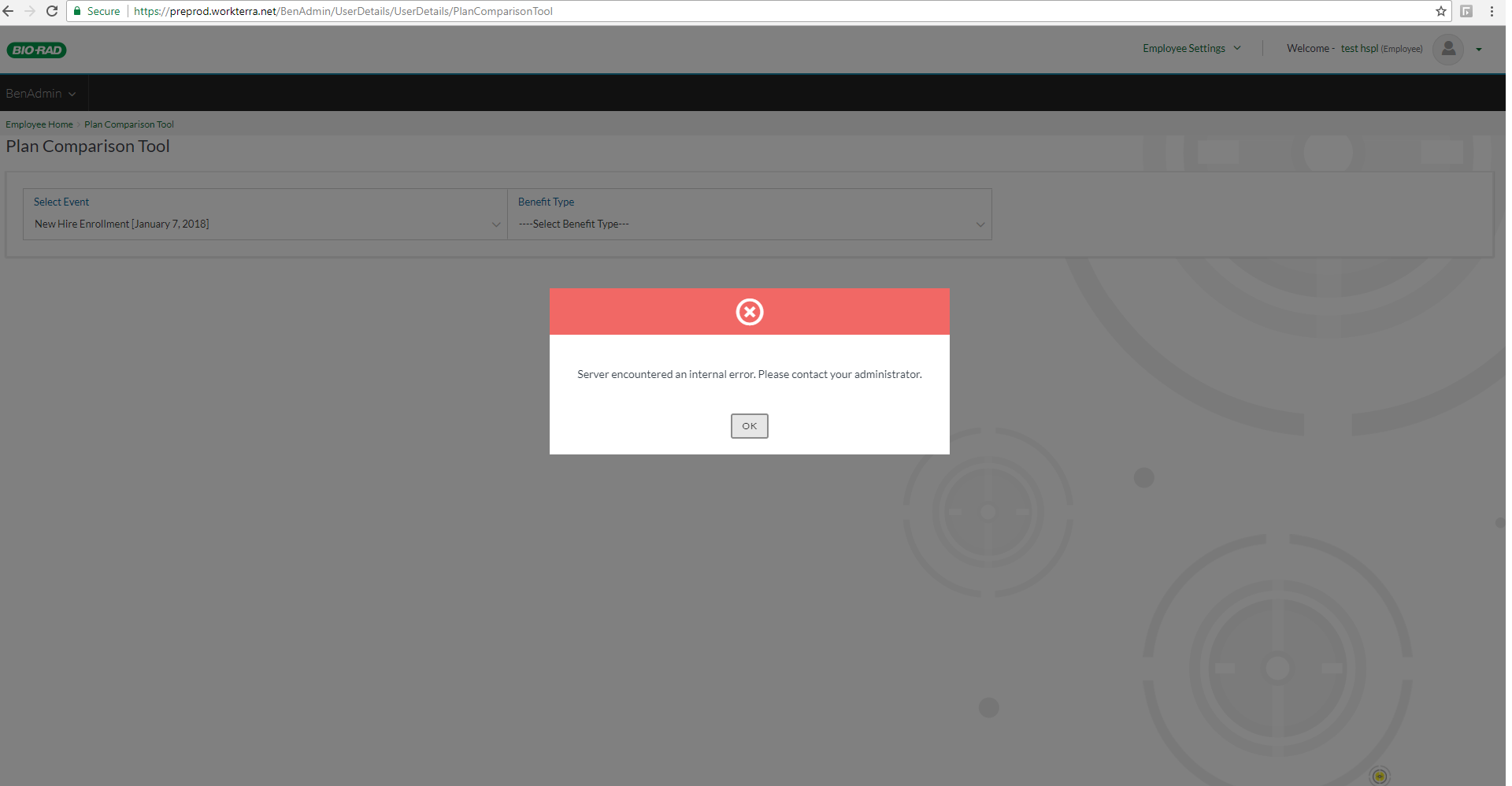Reload the page with the refresh icon
This screenshot has height=786, width=1512.
52,11
